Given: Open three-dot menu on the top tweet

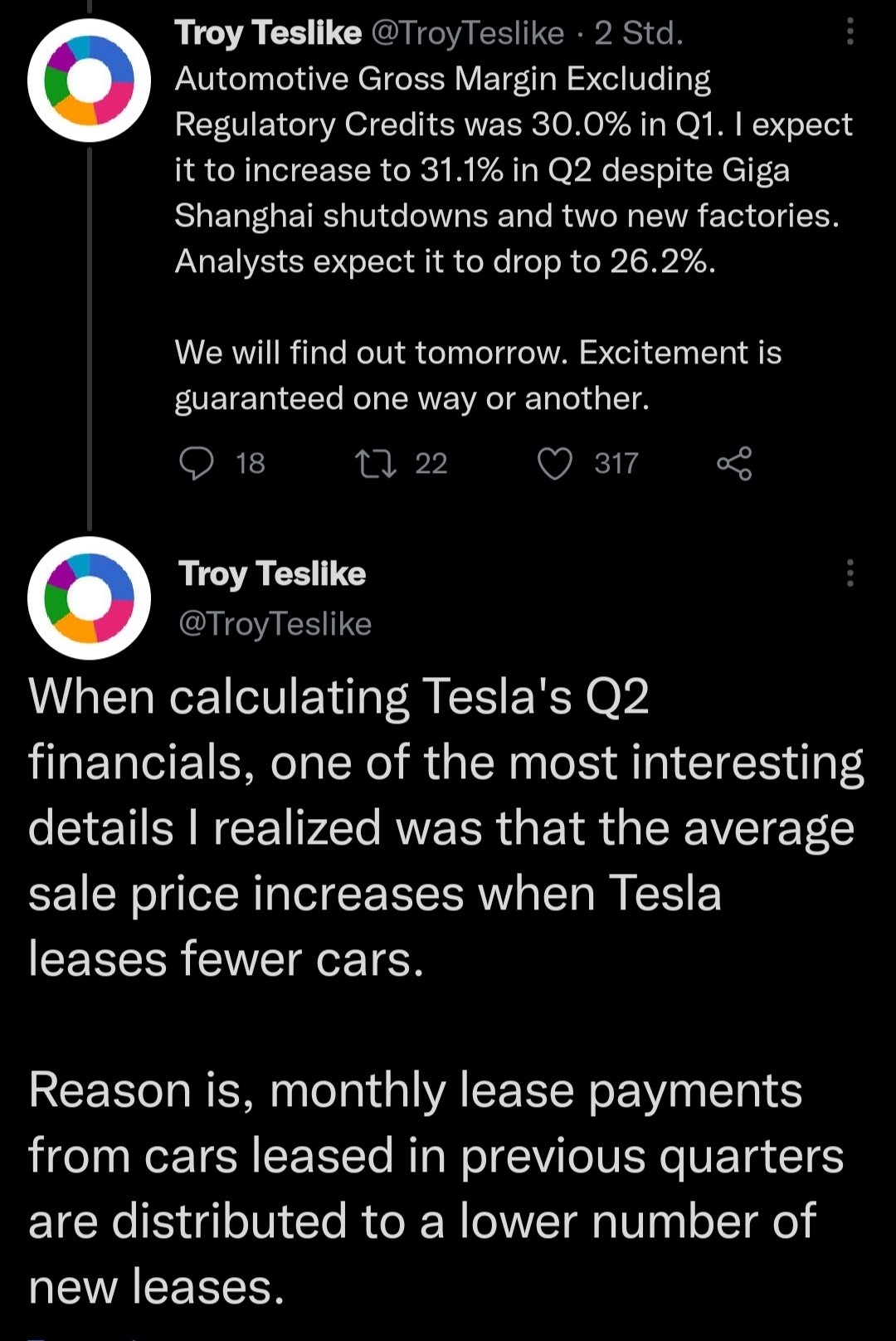Looking at the screenshot, I should tap(850, 33).
